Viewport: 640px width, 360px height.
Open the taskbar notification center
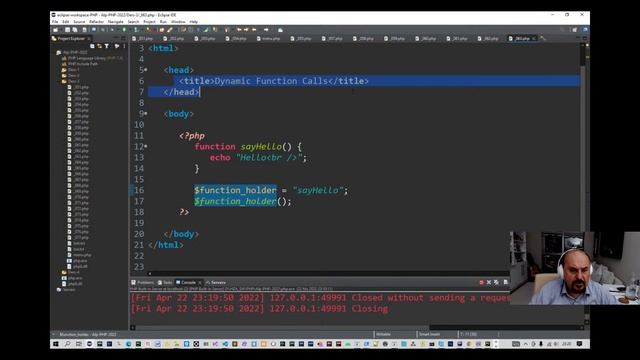pos(579,344)
